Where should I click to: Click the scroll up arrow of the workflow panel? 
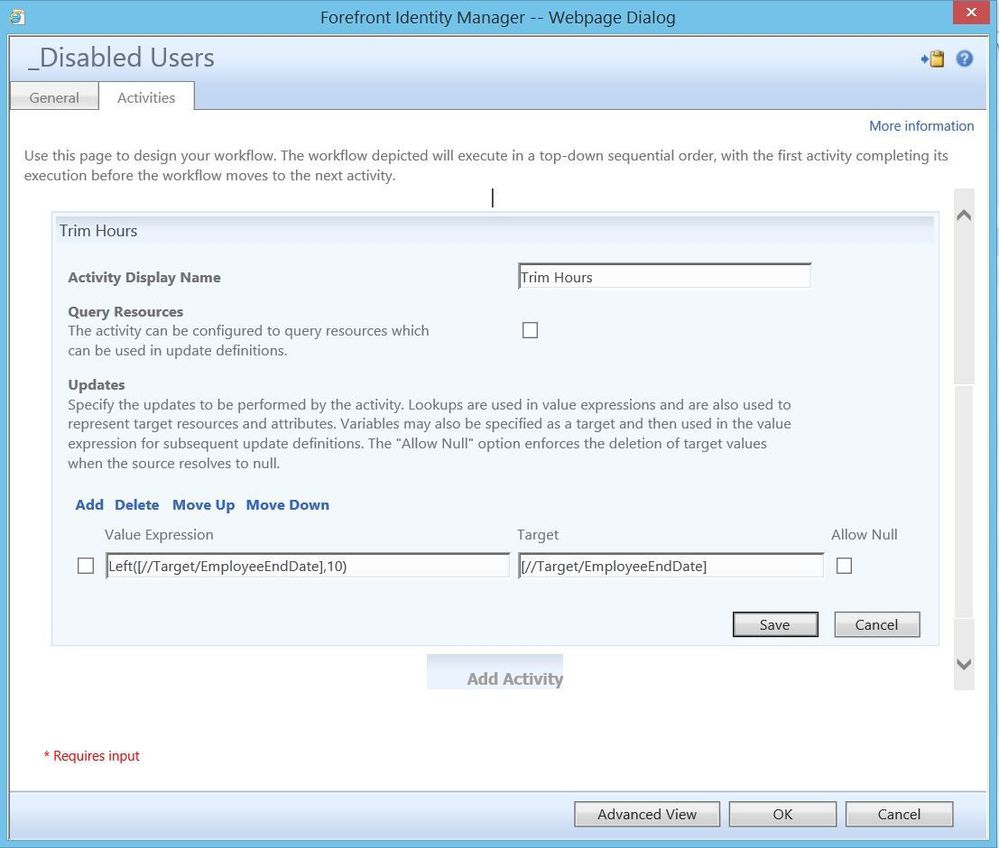964,215
